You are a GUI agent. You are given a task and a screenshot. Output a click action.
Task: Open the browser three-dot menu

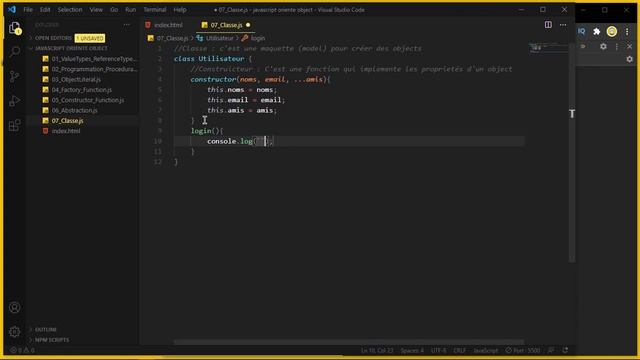(627, 31)
